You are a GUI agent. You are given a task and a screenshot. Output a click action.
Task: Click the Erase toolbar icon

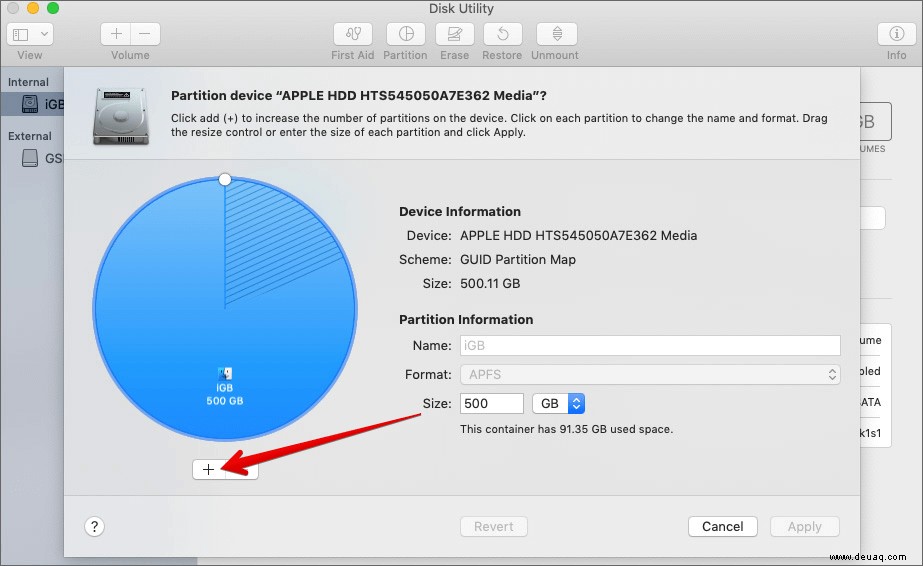pyautogui.click(x=454, y=34)
